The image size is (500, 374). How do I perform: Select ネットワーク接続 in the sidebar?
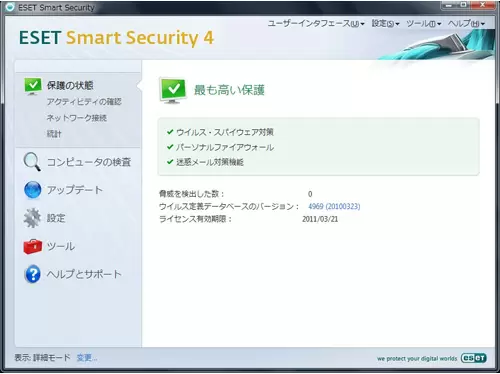coord(77,118)
